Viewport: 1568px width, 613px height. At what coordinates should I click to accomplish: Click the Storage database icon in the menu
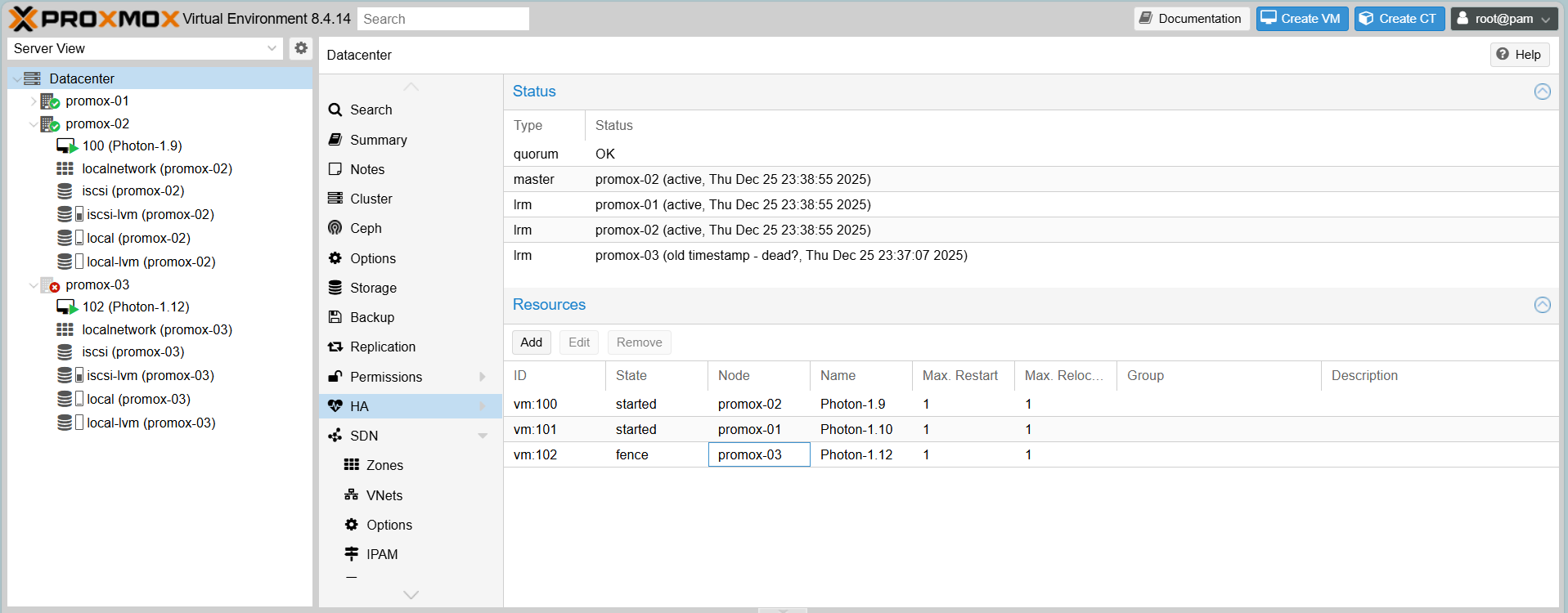coord(335,288)
